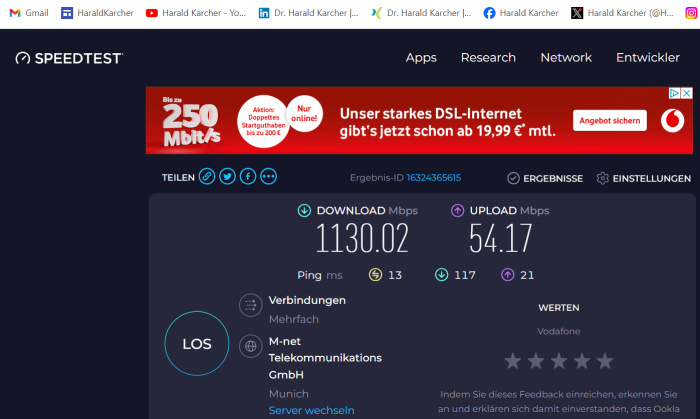Open the Gmail bookmark
Screen dimensions: 700x419
[x=29, y=13]
